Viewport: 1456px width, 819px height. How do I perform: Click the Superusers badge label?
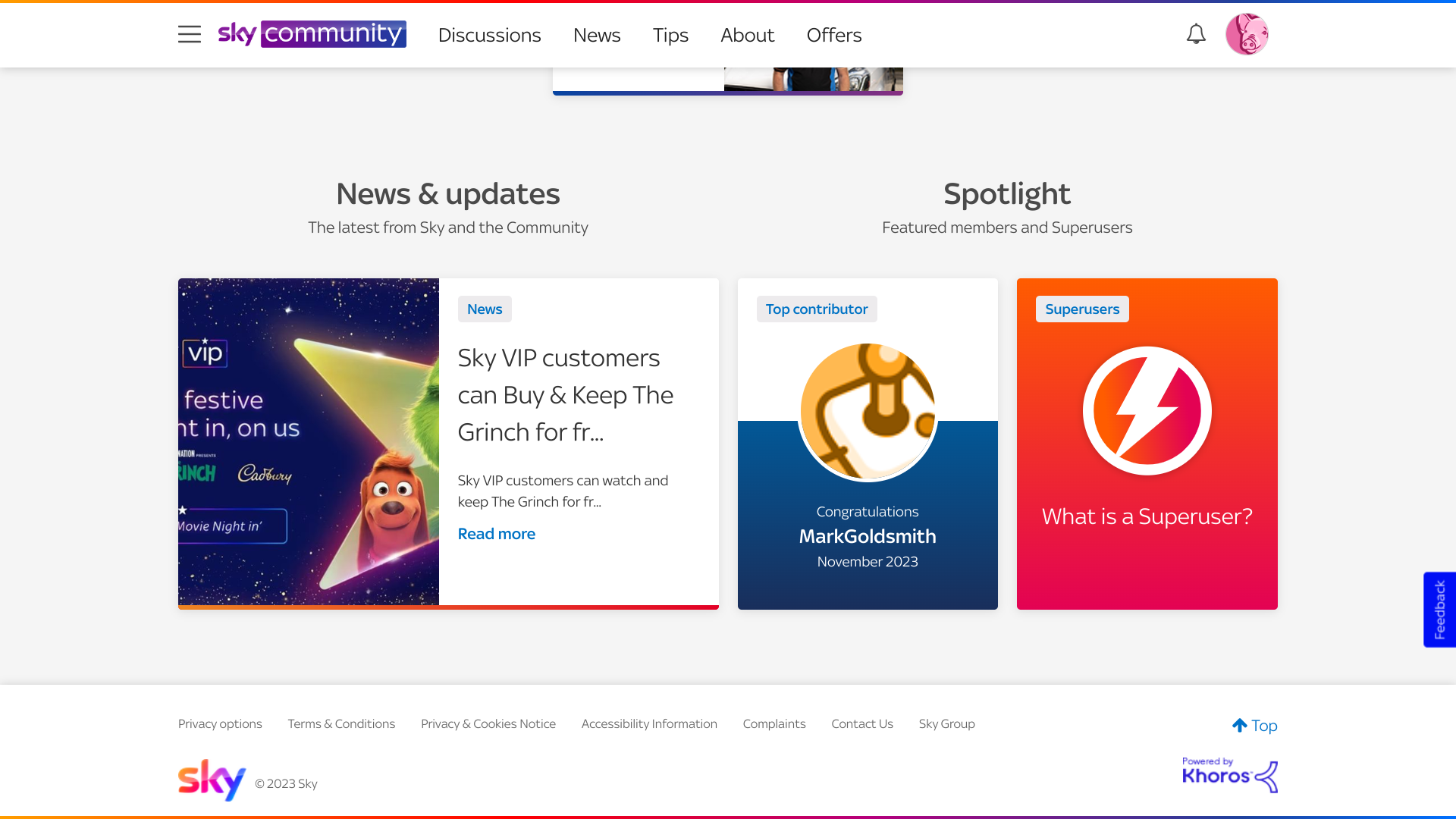click(1081, 309)
